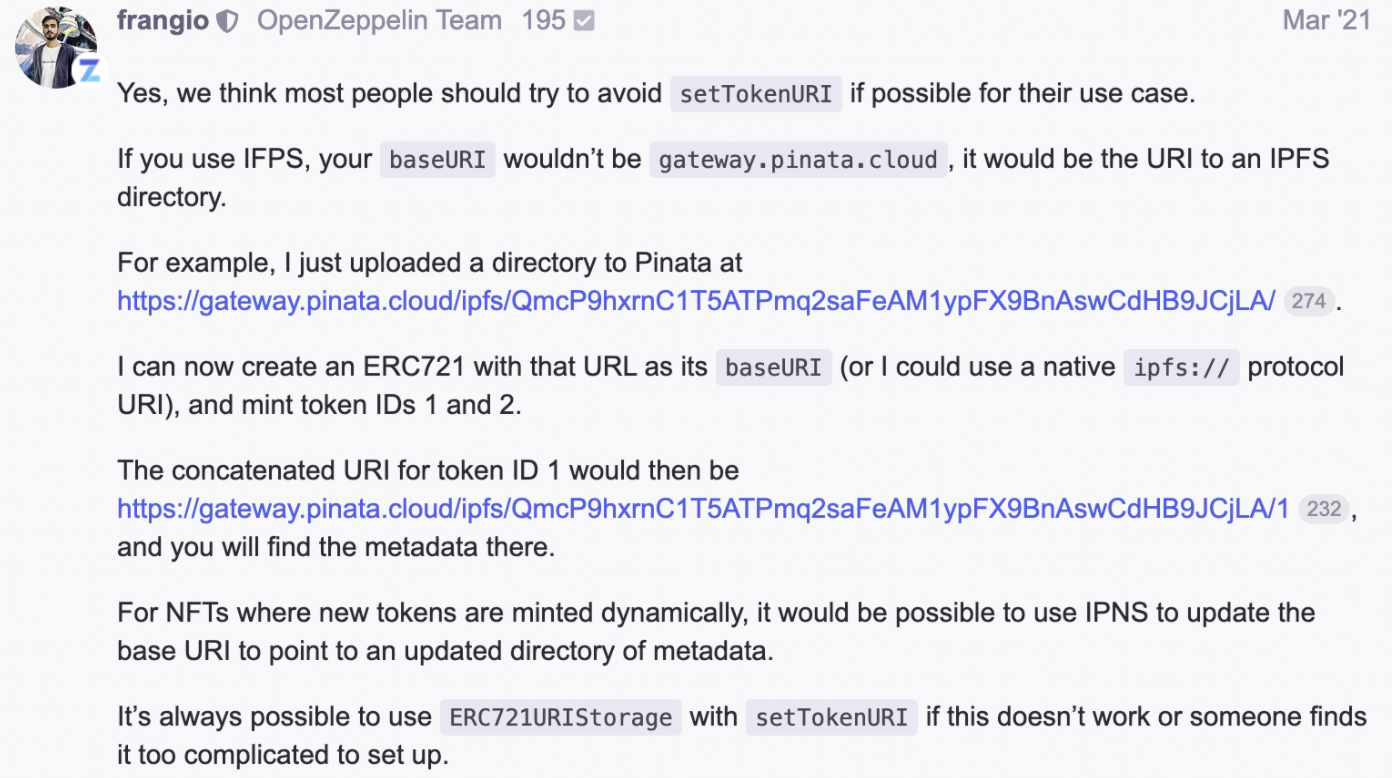This screenshot has width=1392, height=778.
Task: Click the 274 link click-count badge
Action: click(x=1308, y=301)
